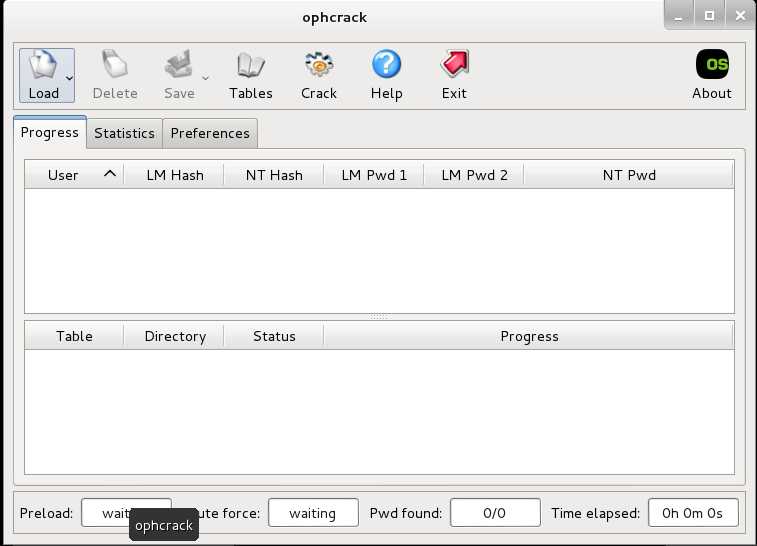Open Help question mark icon
757x546 pixels.
pos(386,64)
